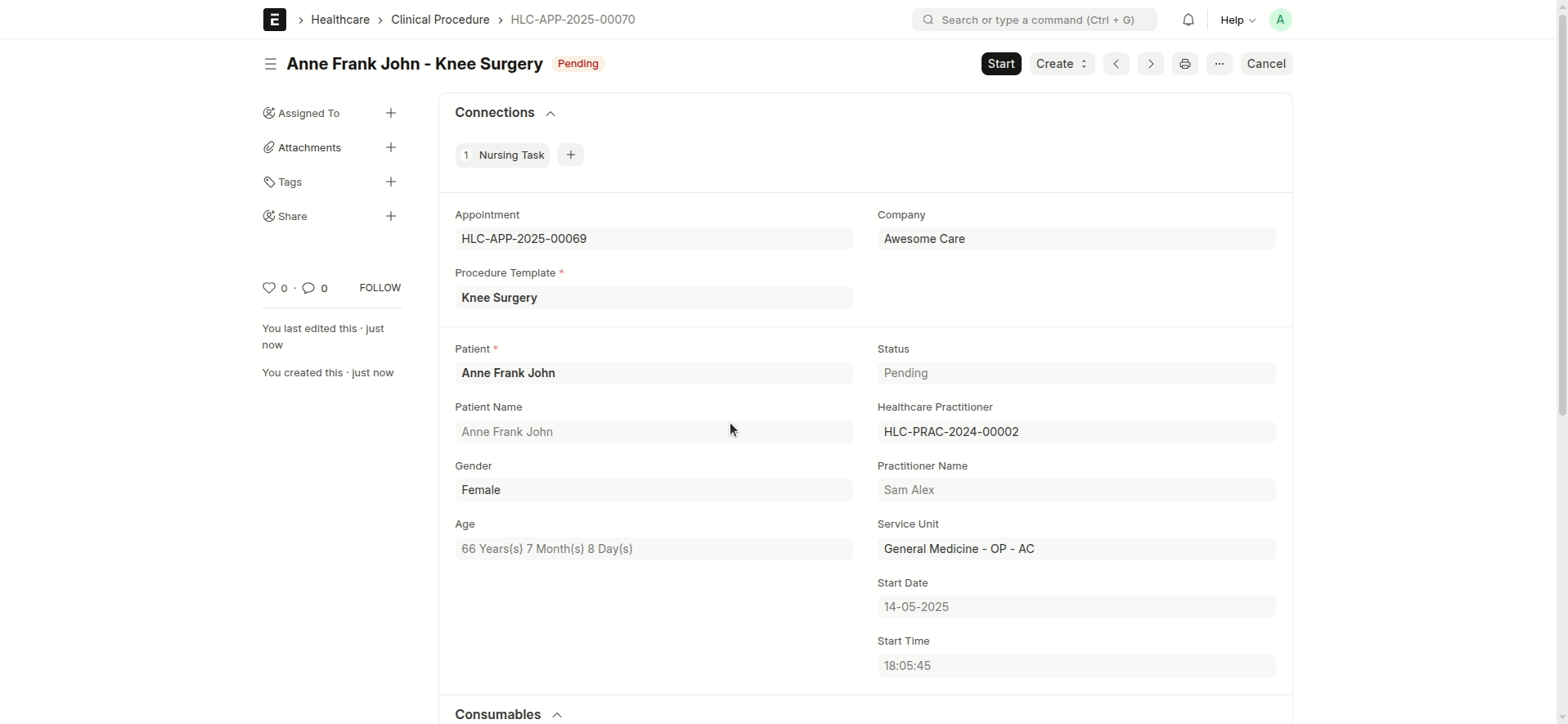The height and width of the screenshot is (724, 1568).
Task: Cancel the clinical procedure document
Action: coord(1266,64)
